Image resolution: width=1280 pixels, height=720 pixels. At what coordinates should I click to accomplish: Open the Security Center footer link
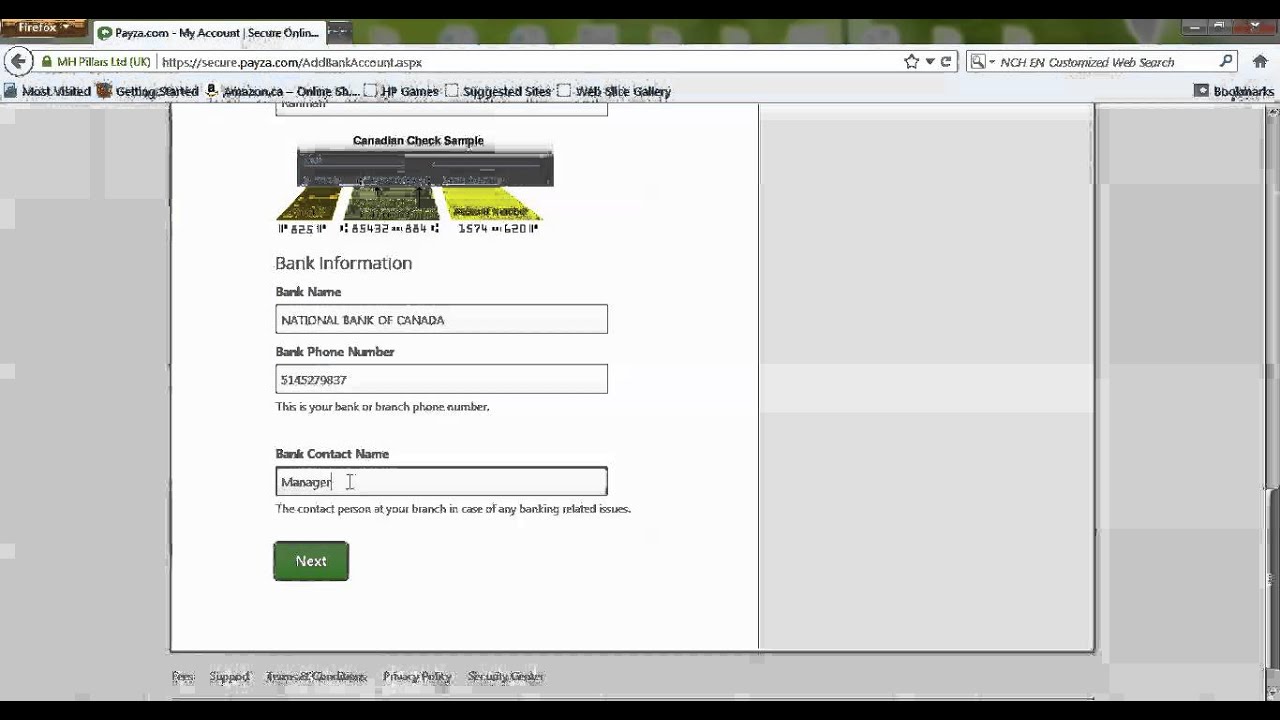(x=505, y=677)
